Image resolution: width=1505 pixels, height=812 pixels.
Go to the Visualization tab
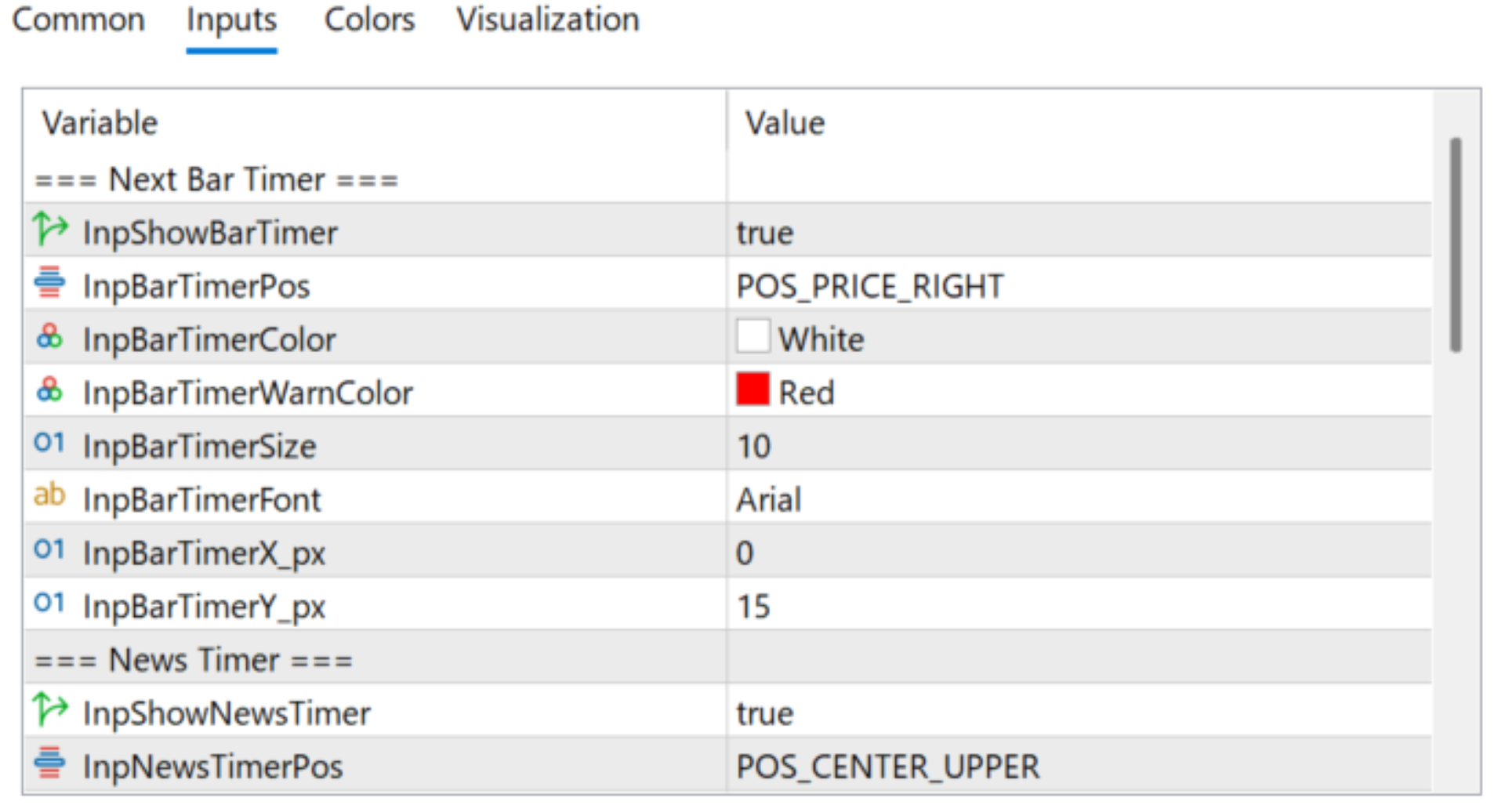[548, 20]
